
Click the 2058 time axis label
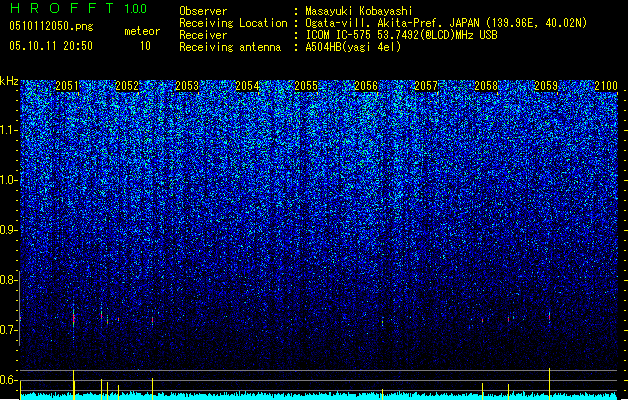[x=486, y=86]
